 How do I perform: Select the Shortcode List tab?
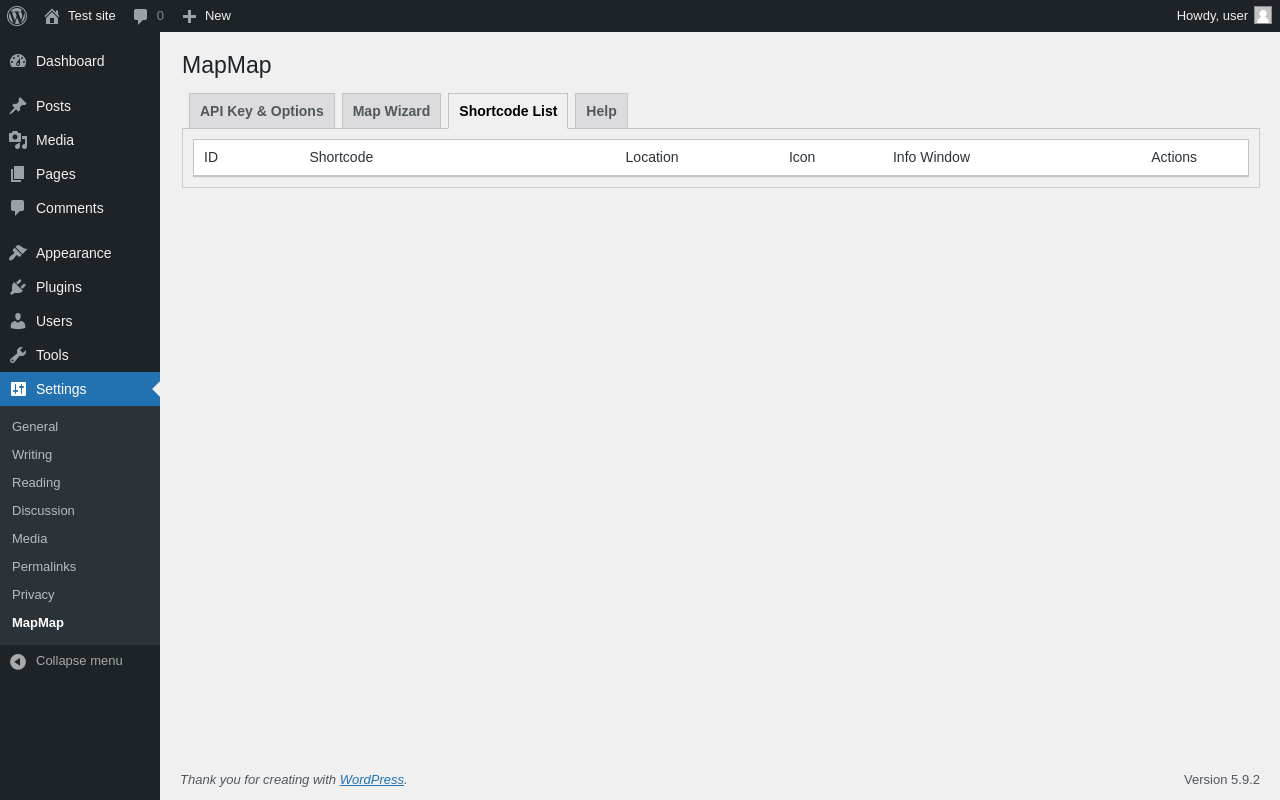(508, 111)
